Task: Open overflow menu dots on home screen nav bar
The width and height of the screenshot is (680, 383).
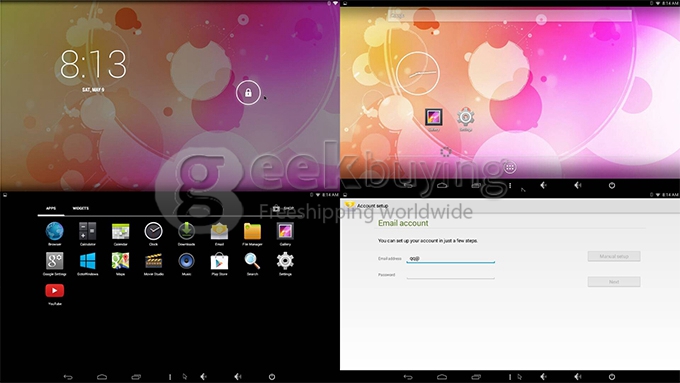Action: coord(510,186)
